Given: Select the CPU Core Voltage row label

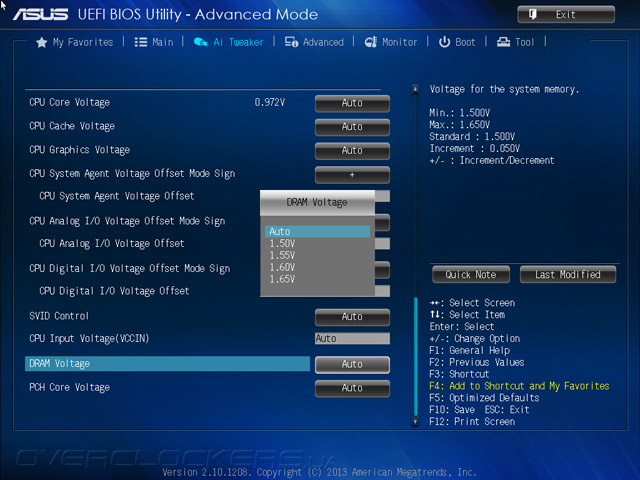Looking at the screenshot, I should (x=69, y=102).
